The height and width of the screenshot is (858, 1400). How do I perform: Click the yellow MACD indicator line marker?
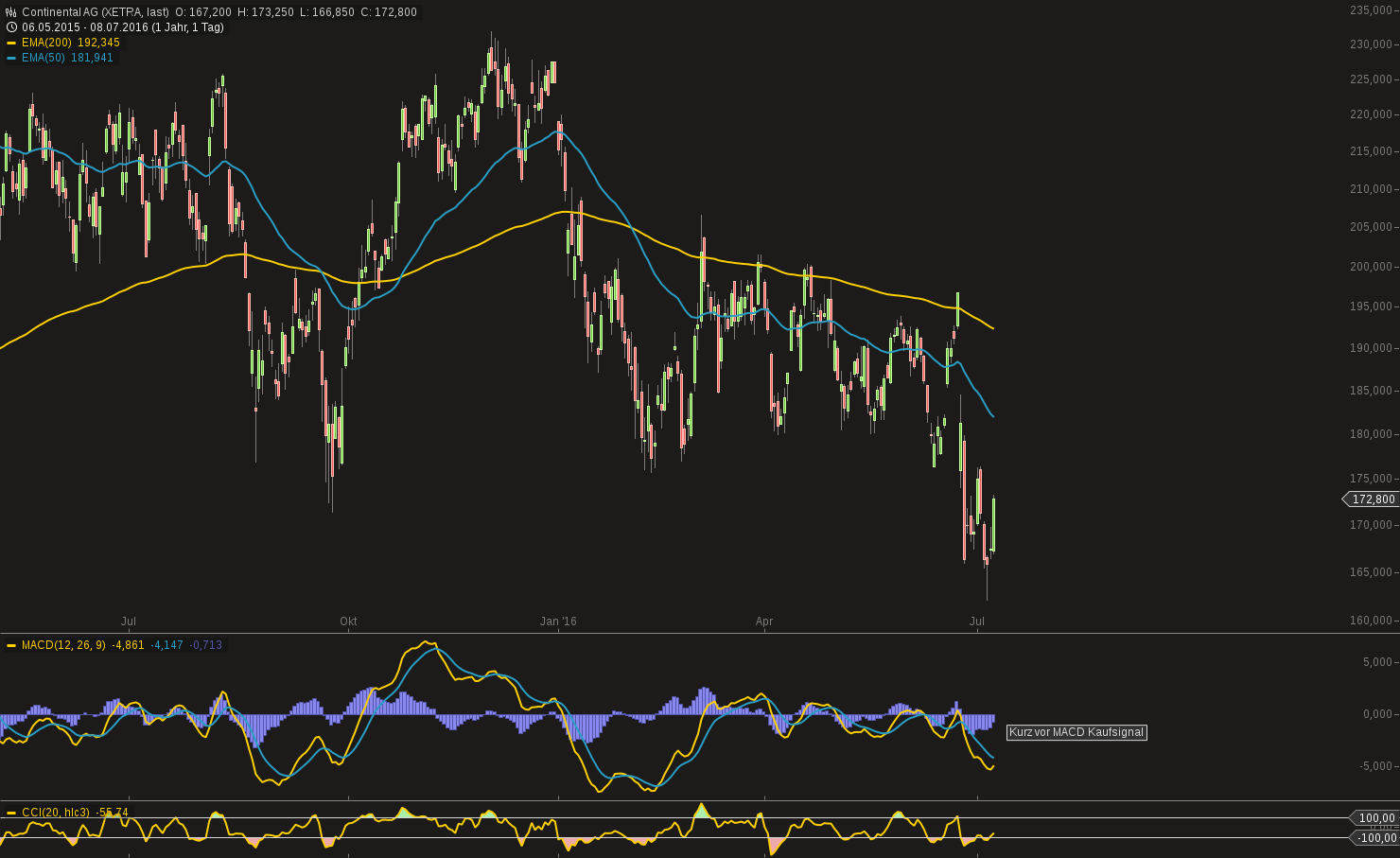(11, 644)
